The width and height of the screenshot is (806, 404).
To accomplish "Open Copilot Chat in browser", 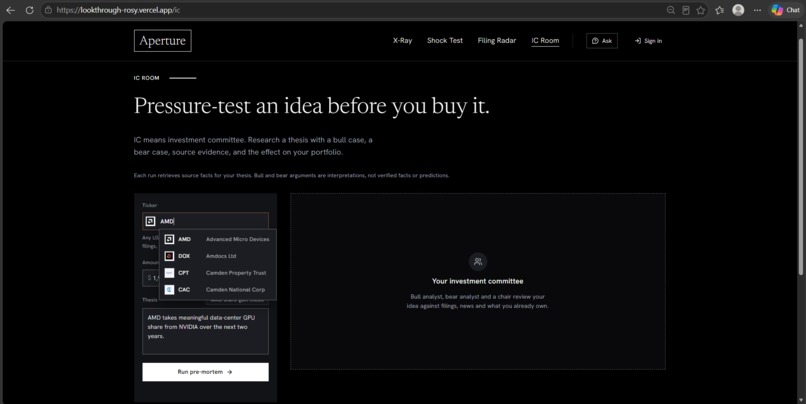I will pos(785,10).
